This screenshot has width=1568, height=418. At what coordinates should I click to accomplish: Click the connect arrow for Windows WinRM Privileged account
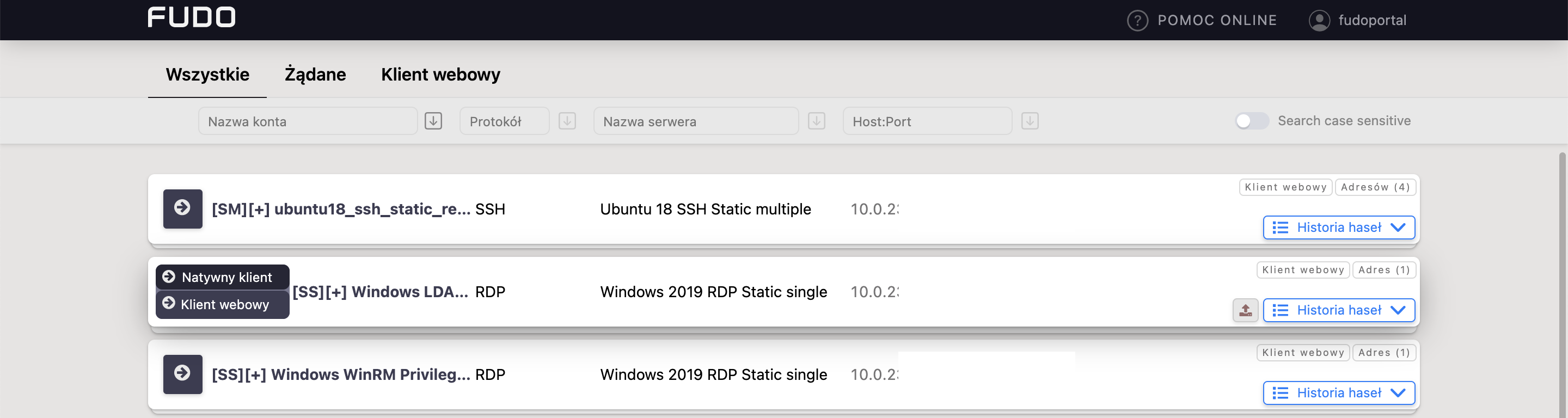(182, 374)
